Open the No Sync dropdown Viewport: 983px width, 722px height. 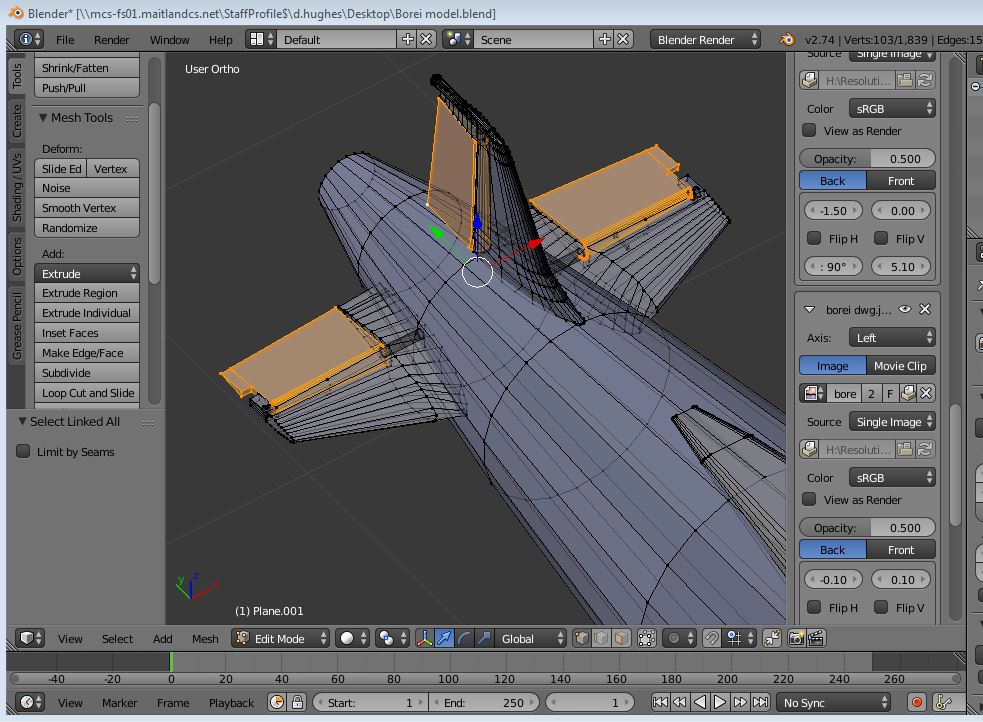point(833,703)
